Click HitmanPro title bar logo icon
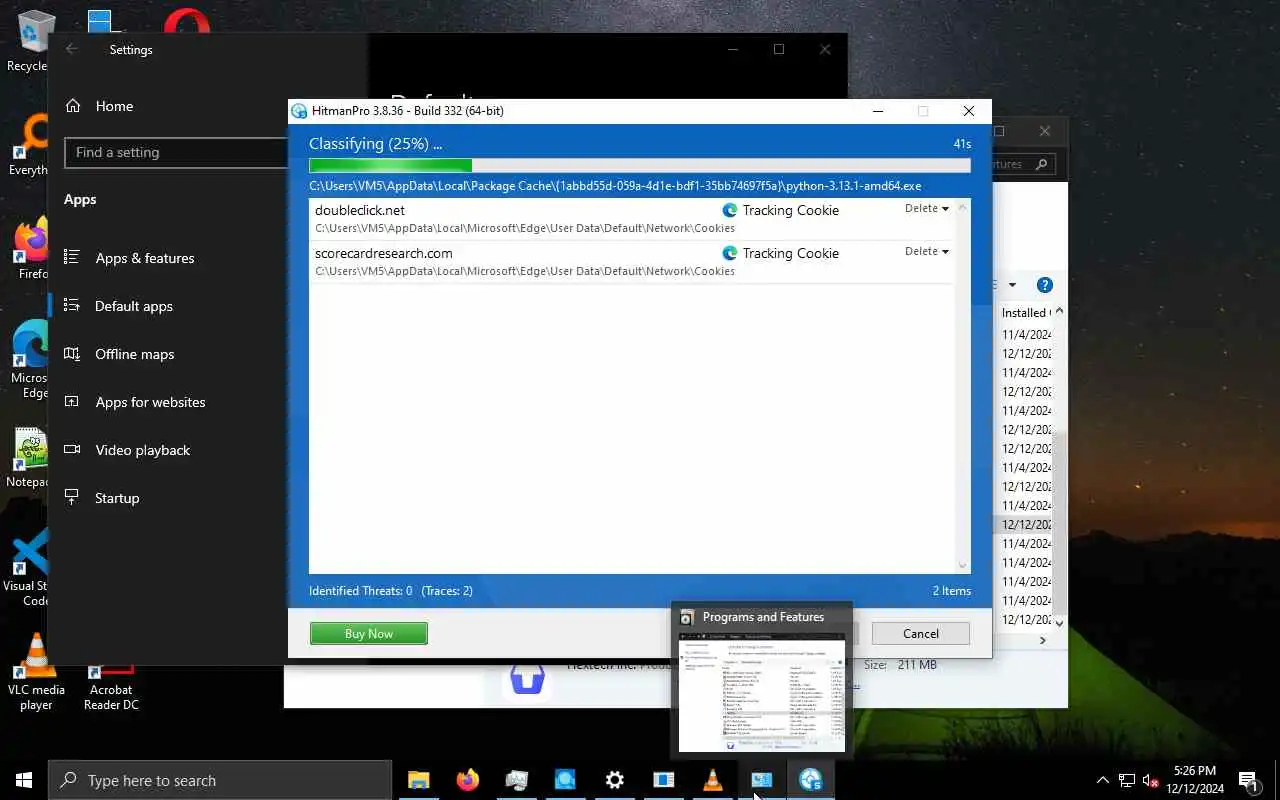 coord(299,111)
